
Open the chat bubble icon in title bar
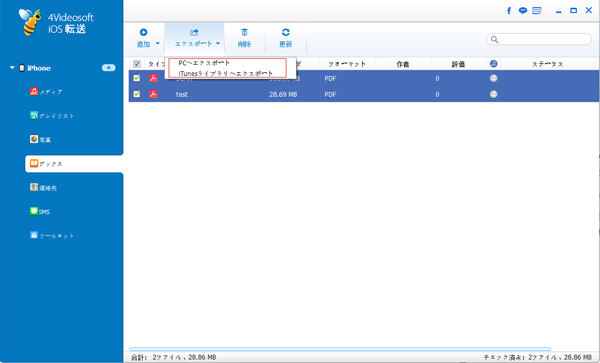(523, 11)
